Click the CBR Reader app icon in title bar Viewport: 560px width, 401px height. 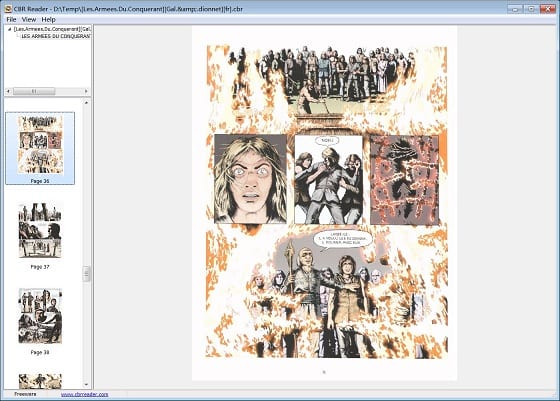tap(8, 9)
